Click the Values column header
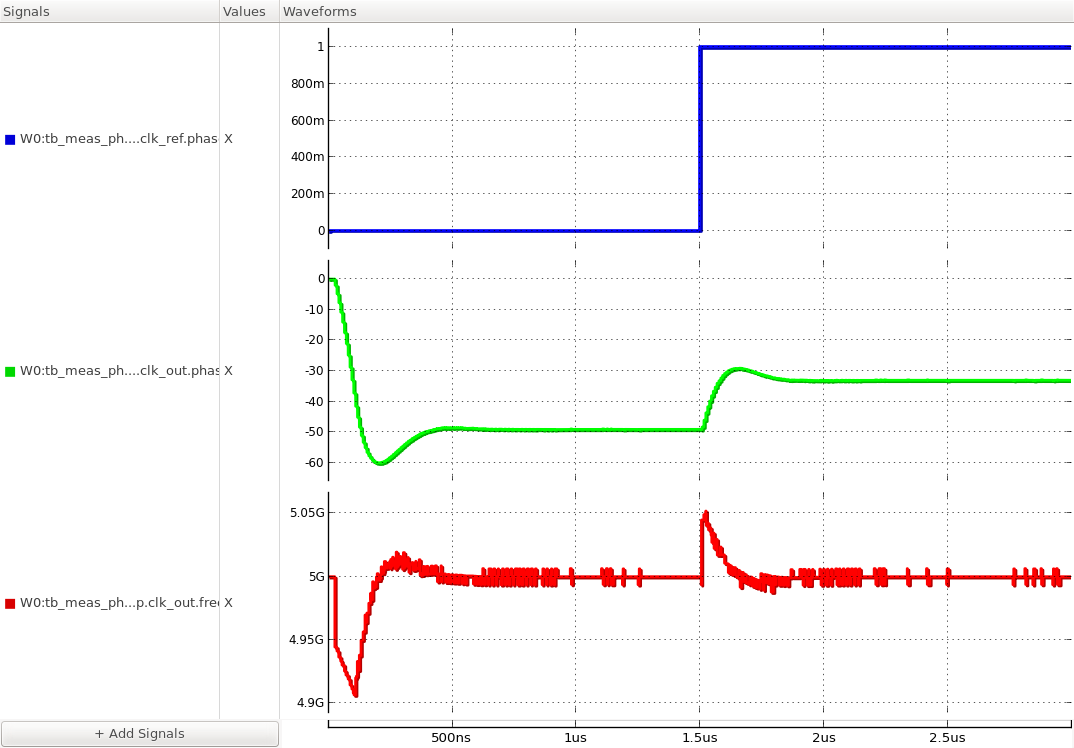1074x748 pixels. click(247, 11)
